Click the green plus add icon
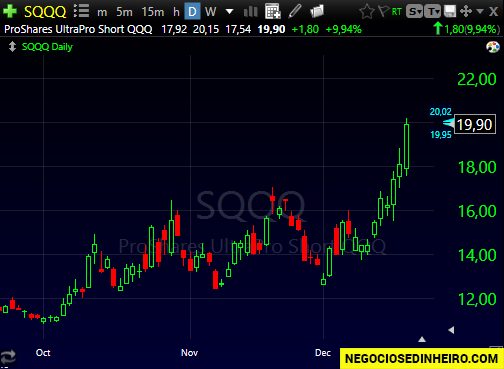The width and height of the screenshot is (504, 369). coord(10,11)
